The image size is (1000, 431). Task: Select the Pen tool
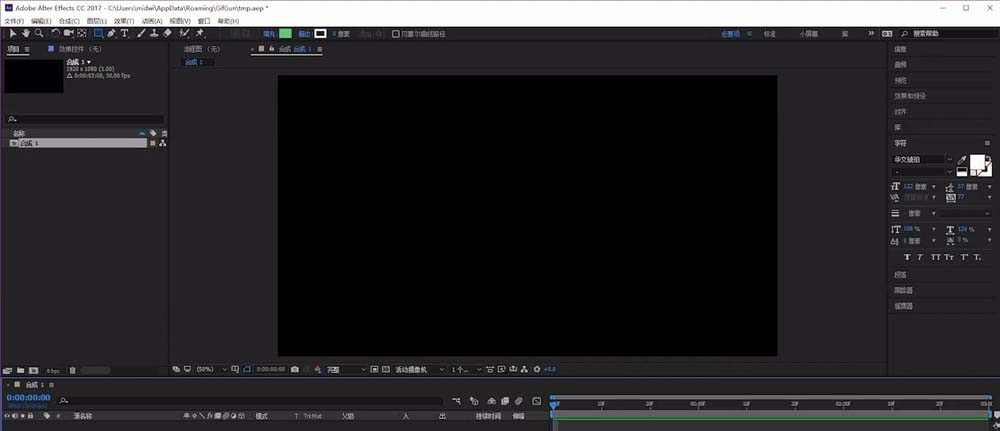(x=112, y=33)
